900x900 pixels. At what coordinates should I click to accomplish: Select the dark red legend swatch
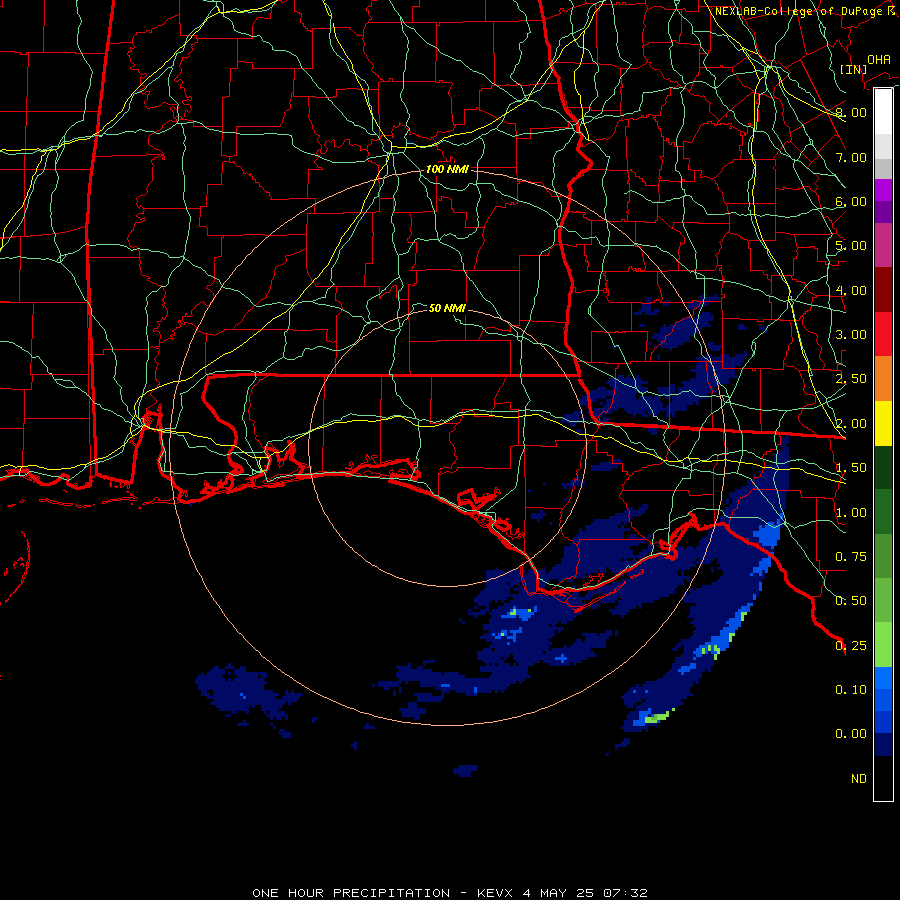pos(883,290)
